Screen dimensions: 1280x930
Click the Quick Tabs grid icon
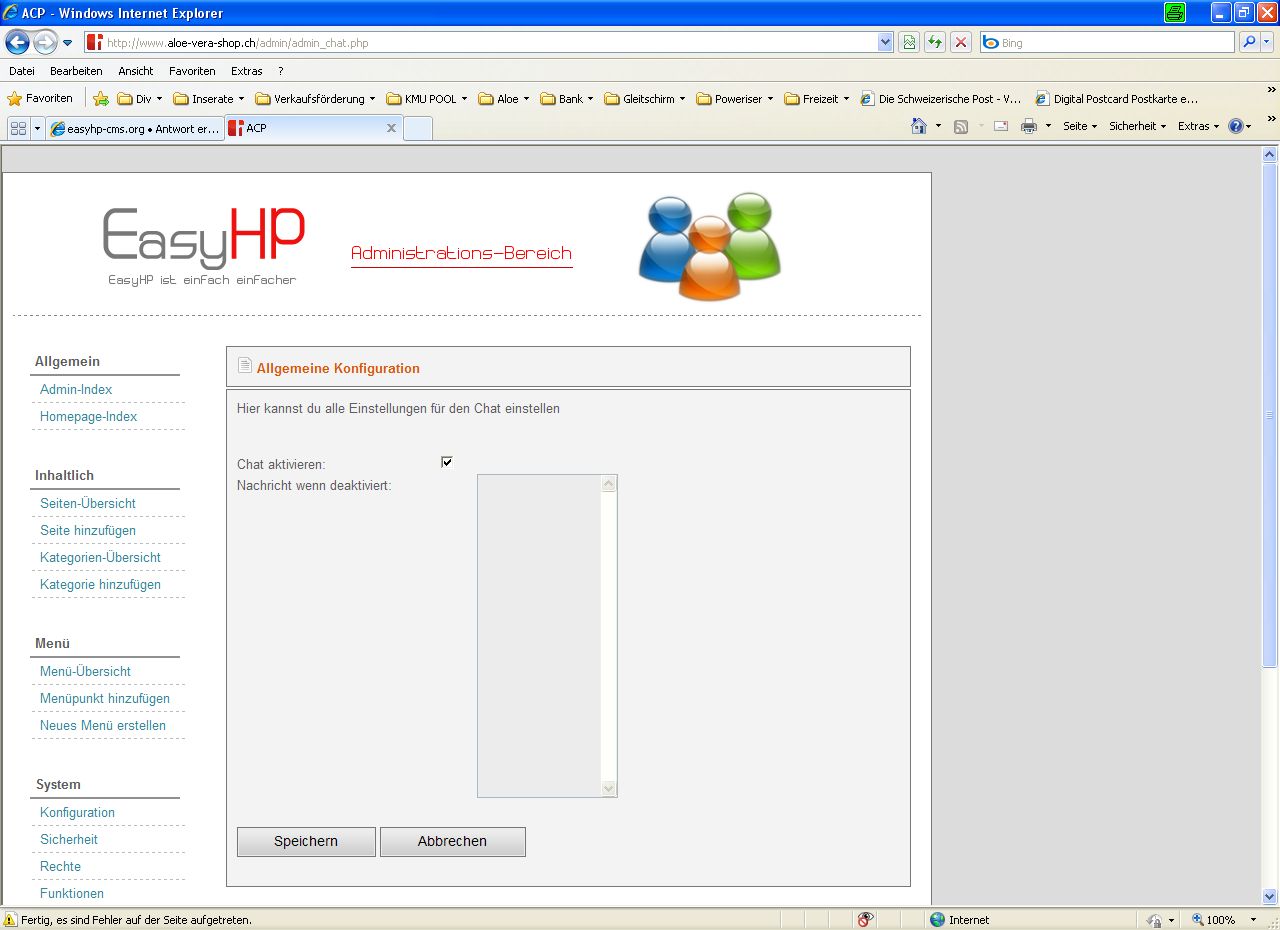[x=18, y=128]
